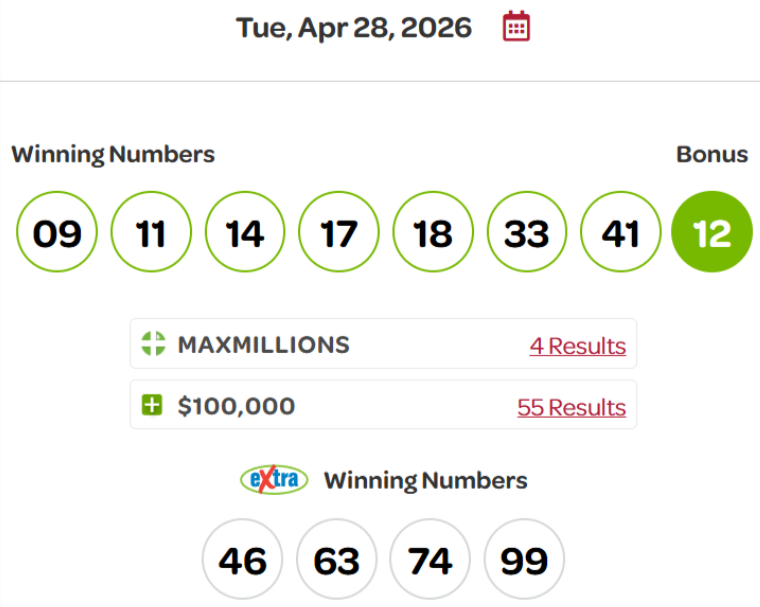Open the 4 Results link
The width and height of the screenshot is (760, 607).
click(x=577, y=346)
